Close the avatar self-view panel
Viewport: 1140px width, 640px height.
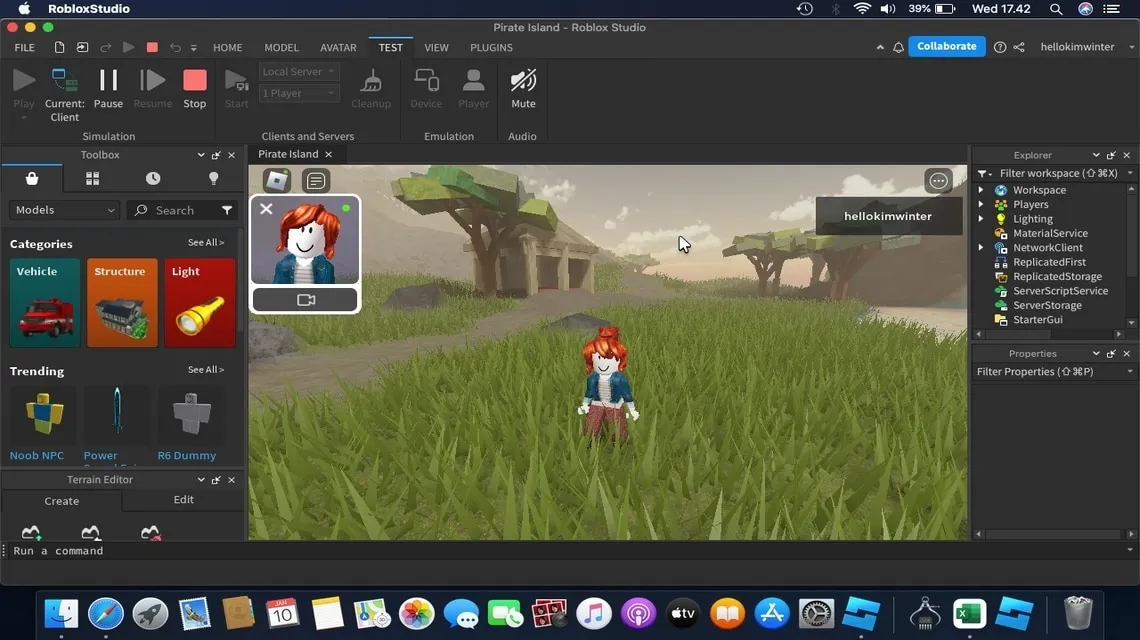266,209
